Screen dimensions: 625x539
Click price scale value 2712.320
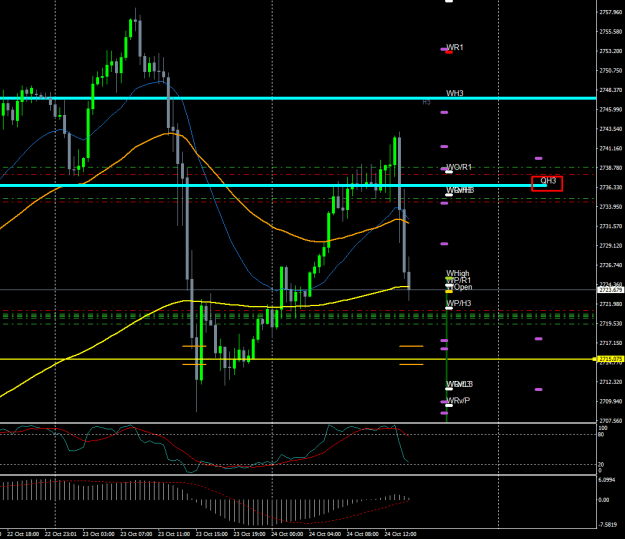pyautogui.click(x=611, y=382)
